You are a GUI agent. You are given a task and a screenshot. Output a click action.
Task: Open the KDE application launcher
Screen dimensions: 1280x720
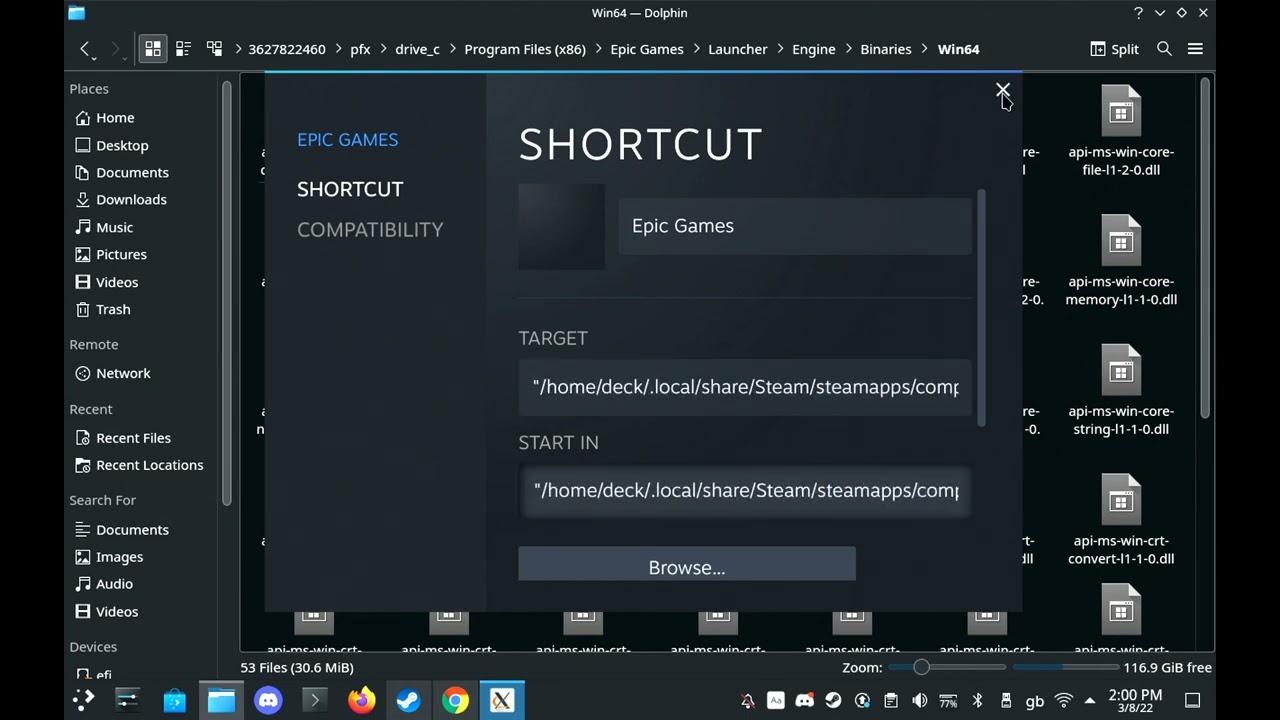(x=84, y=700)
